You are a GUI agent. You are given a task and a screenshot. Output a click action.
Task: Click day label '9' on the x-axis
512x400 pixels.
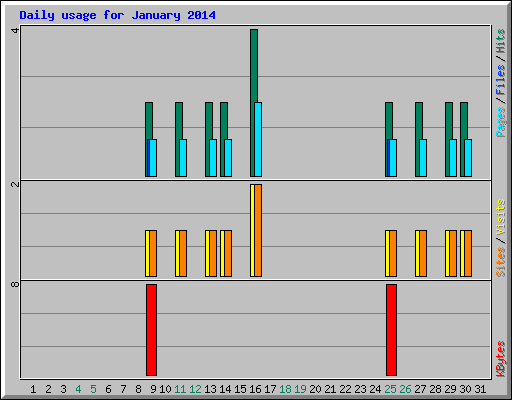pos(153,389)
